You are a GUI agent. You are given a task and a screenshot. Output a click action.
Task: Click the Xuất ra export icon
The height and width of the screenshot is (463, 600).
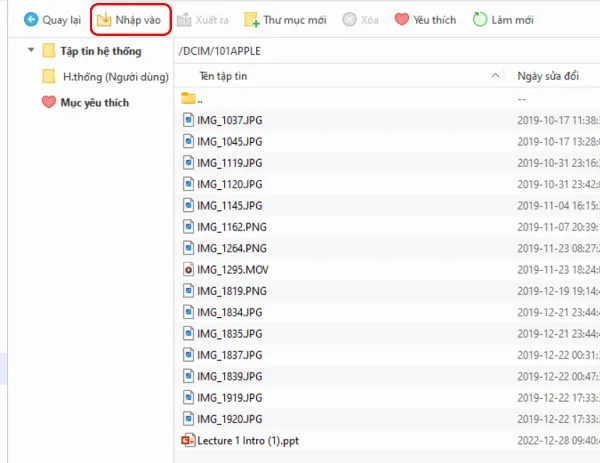[184, 19]
